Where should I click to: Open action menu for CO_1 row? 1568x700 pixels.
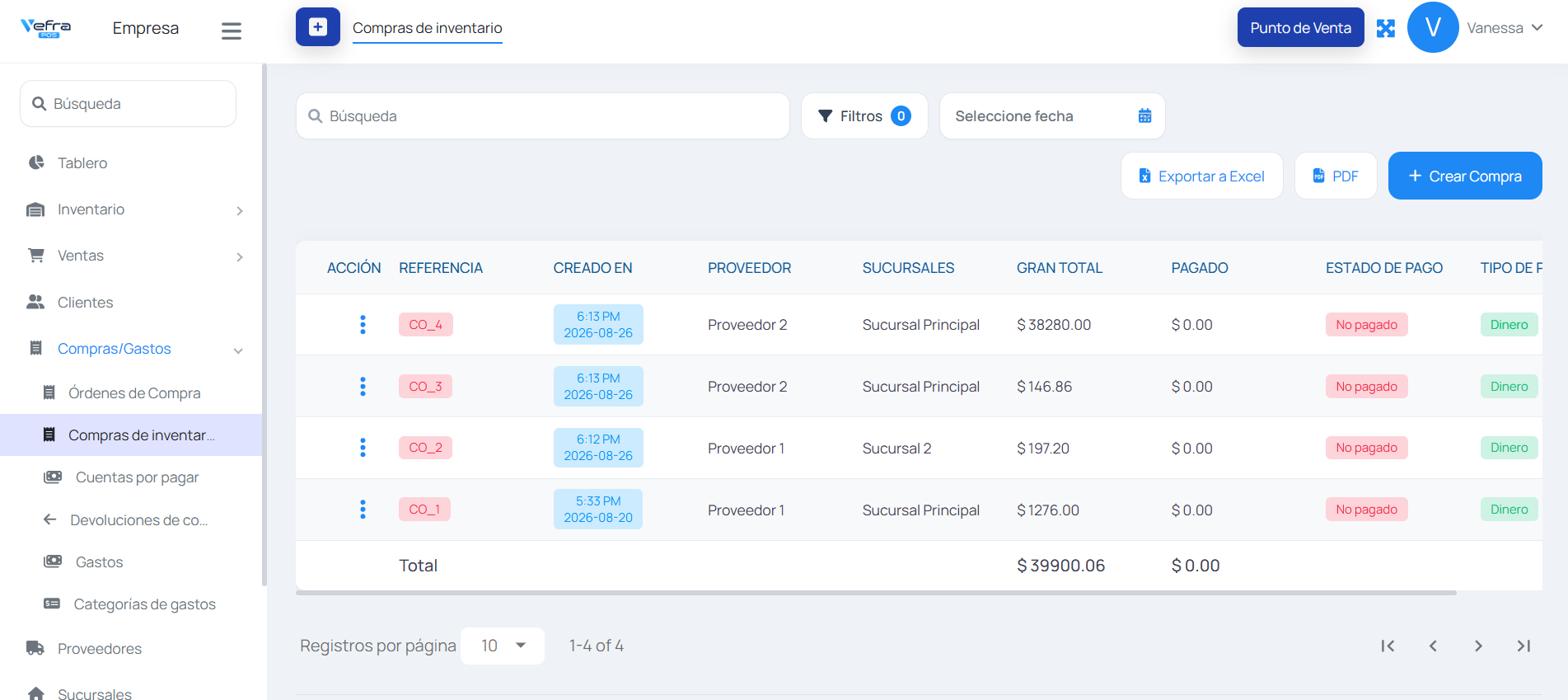pos(363,510)
